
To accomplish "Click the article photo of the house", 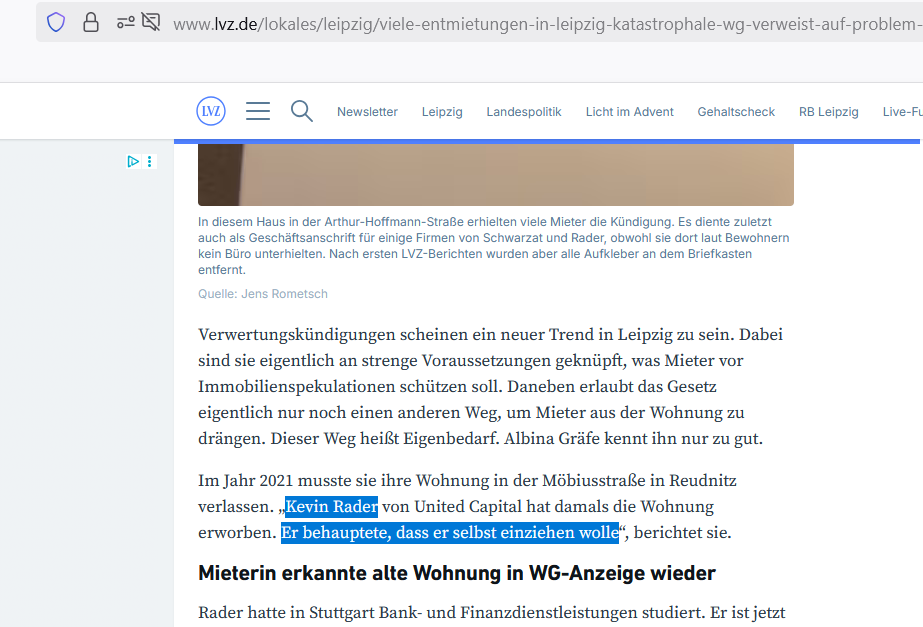I will point(495,174).
